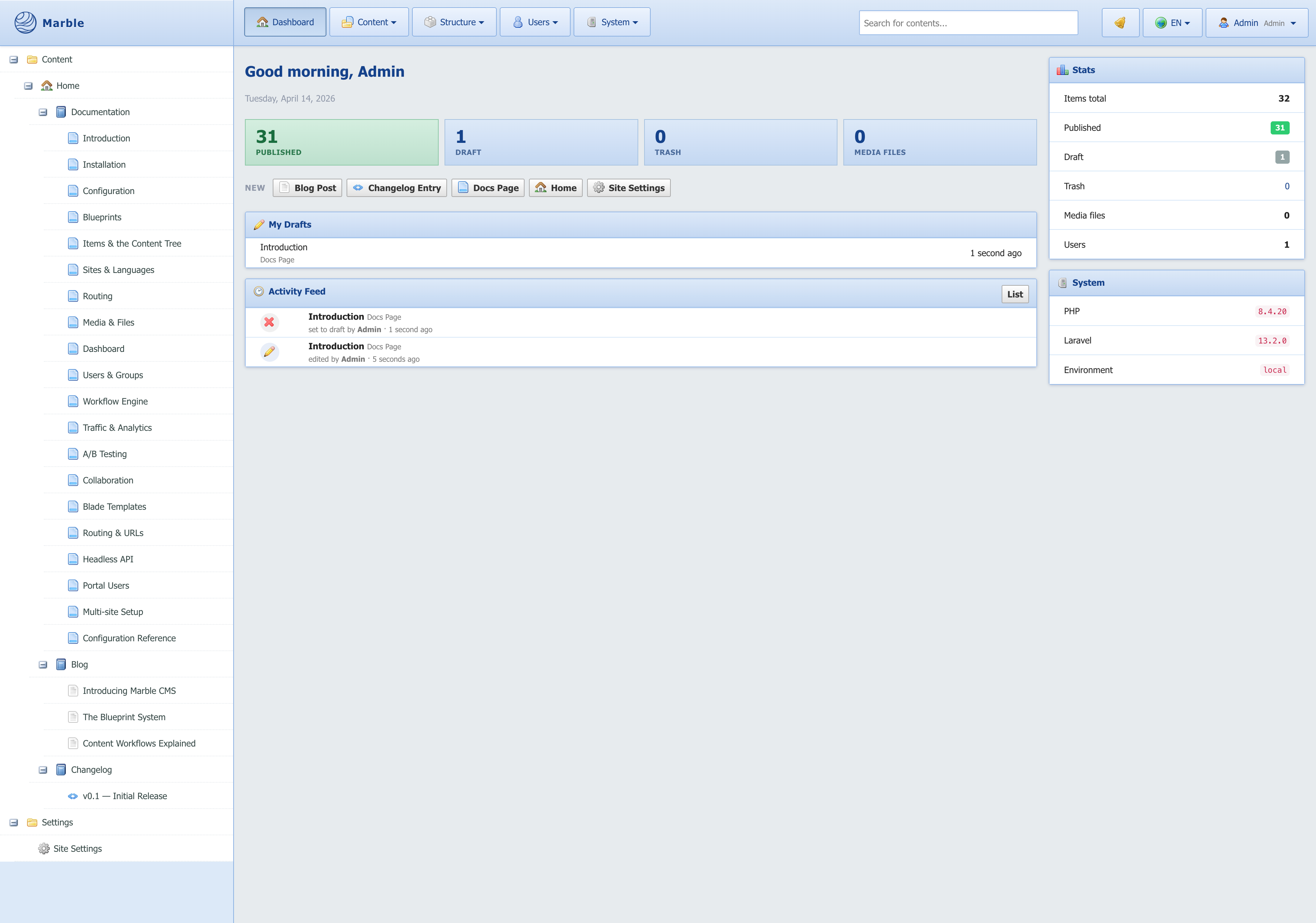
Task: Click the Site Settings gear icon in tree
Action: pos(44,848)
